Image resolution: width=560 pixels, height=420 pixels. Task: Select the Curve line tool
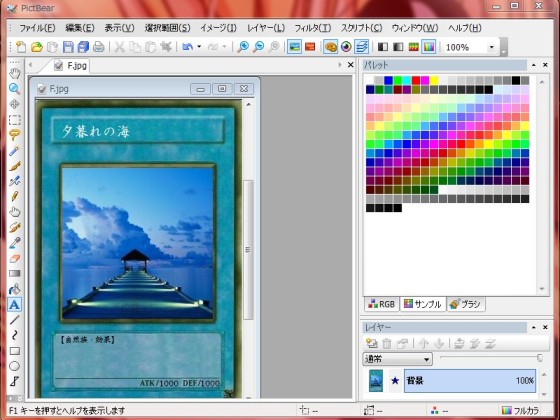[x=14, y=335]
